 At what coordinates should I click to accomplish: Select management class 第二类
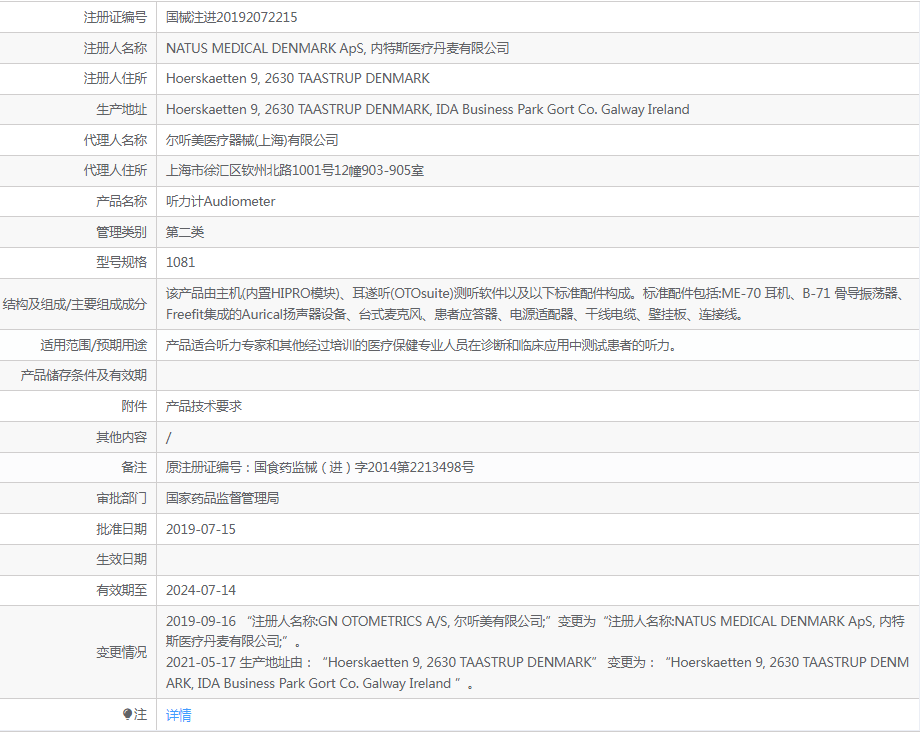pos(185,232)
